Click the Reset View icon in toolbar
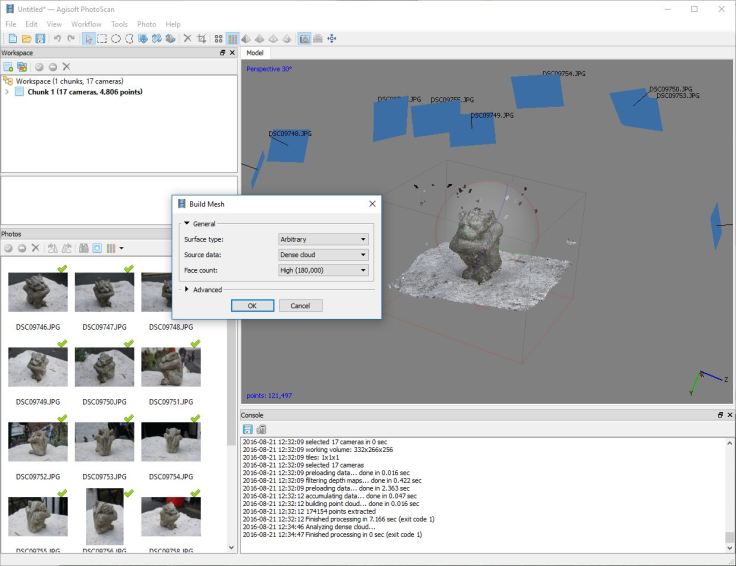Viewport: 736px width, 566px height. pyautogui.click(x=331, y=38)
